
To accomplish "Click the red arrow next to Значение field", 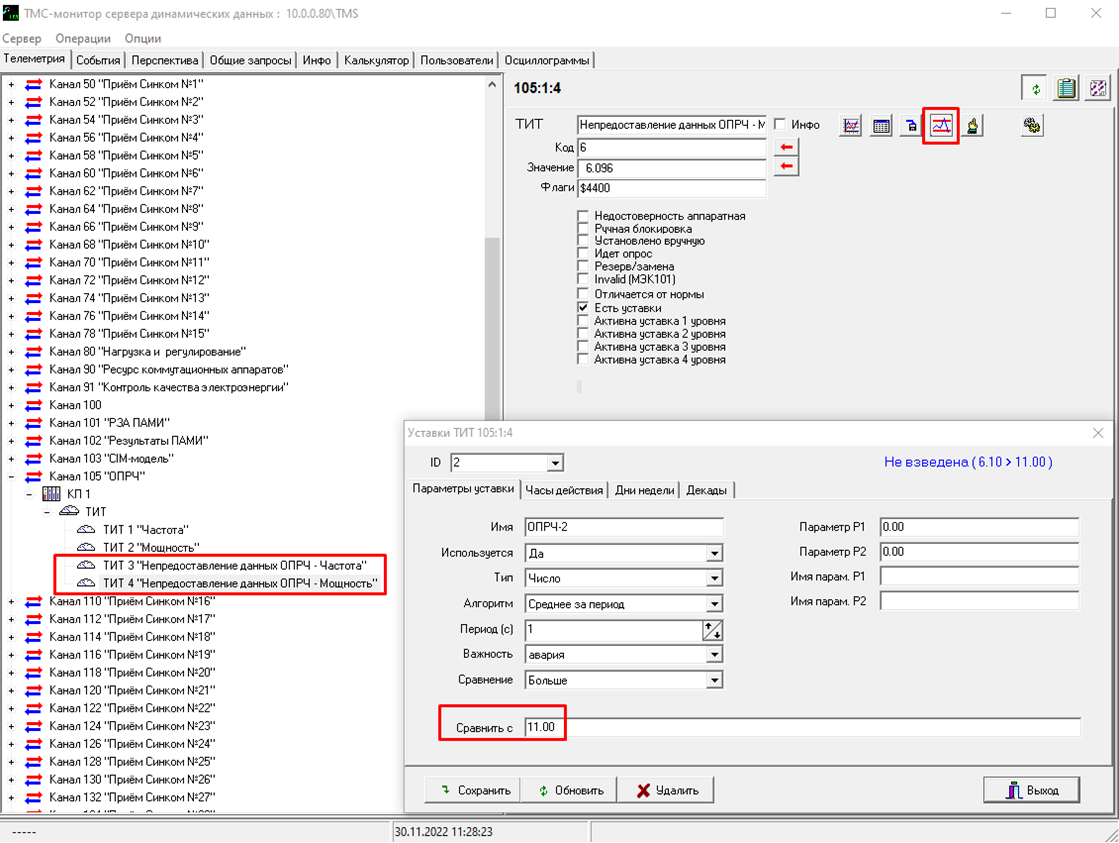I will point(786,167).
